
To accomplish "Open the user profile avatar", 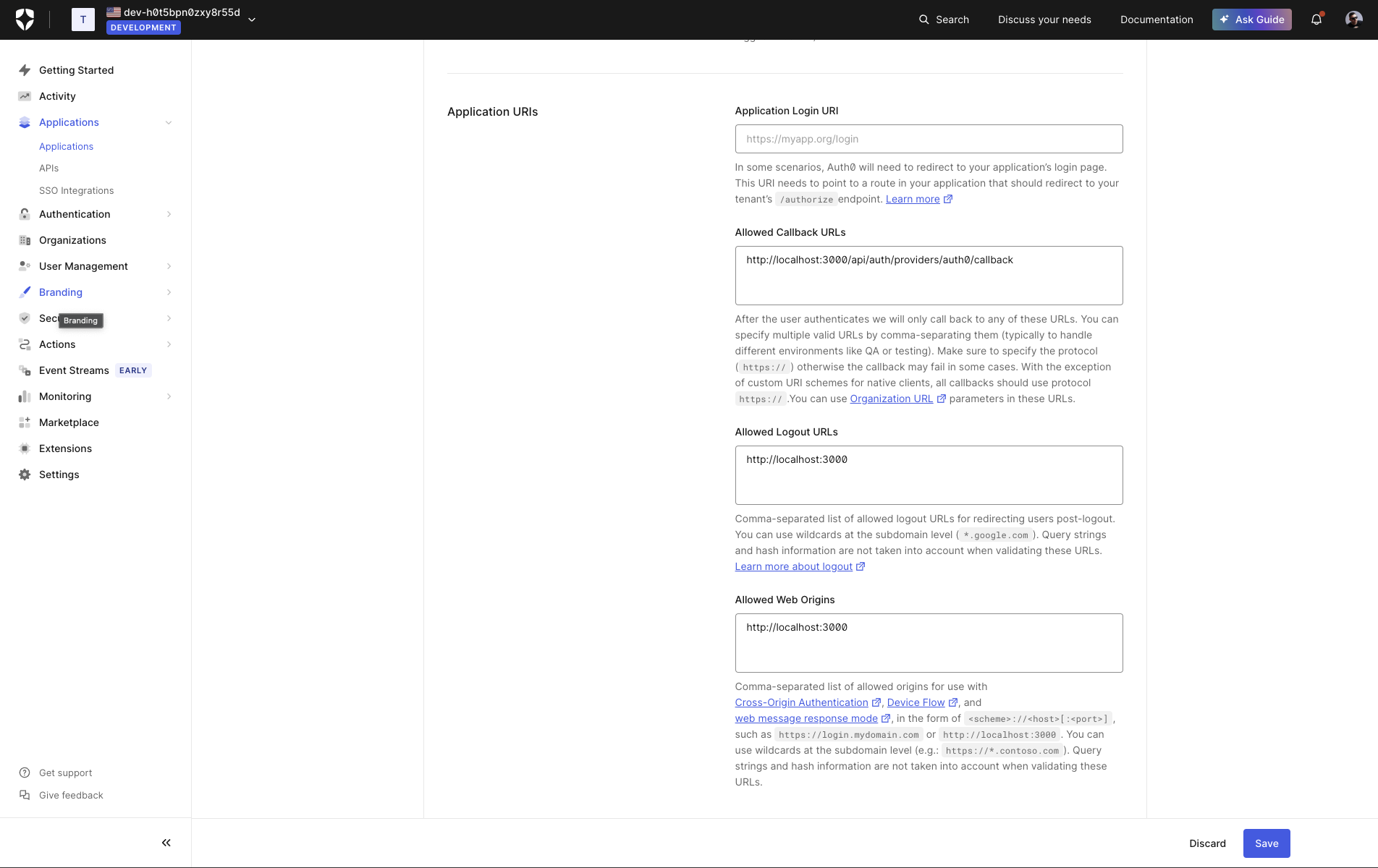I will [x=1354, y=20].
